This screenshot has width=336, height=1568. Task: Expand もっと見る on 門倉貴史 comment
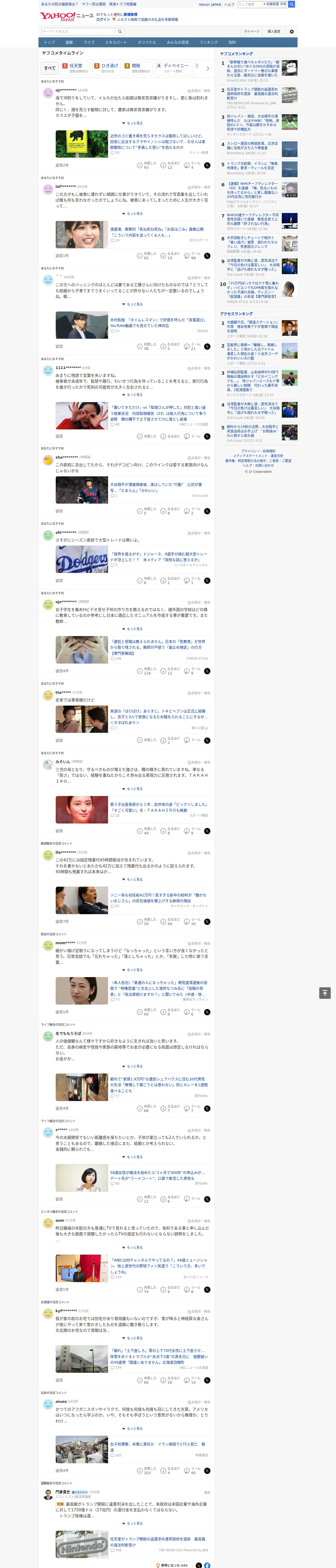[x=132, y=1523]
